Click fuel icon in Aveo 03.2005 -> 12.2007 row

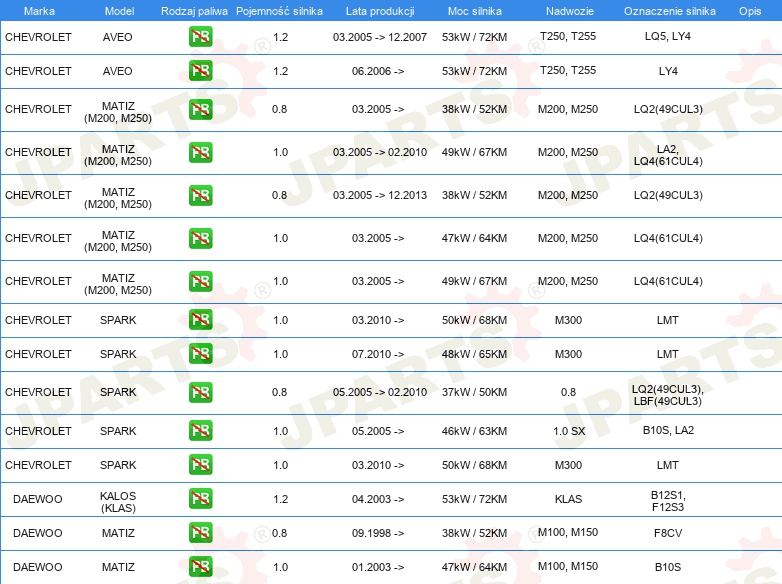pyautogui.click(x=200, y=36)
